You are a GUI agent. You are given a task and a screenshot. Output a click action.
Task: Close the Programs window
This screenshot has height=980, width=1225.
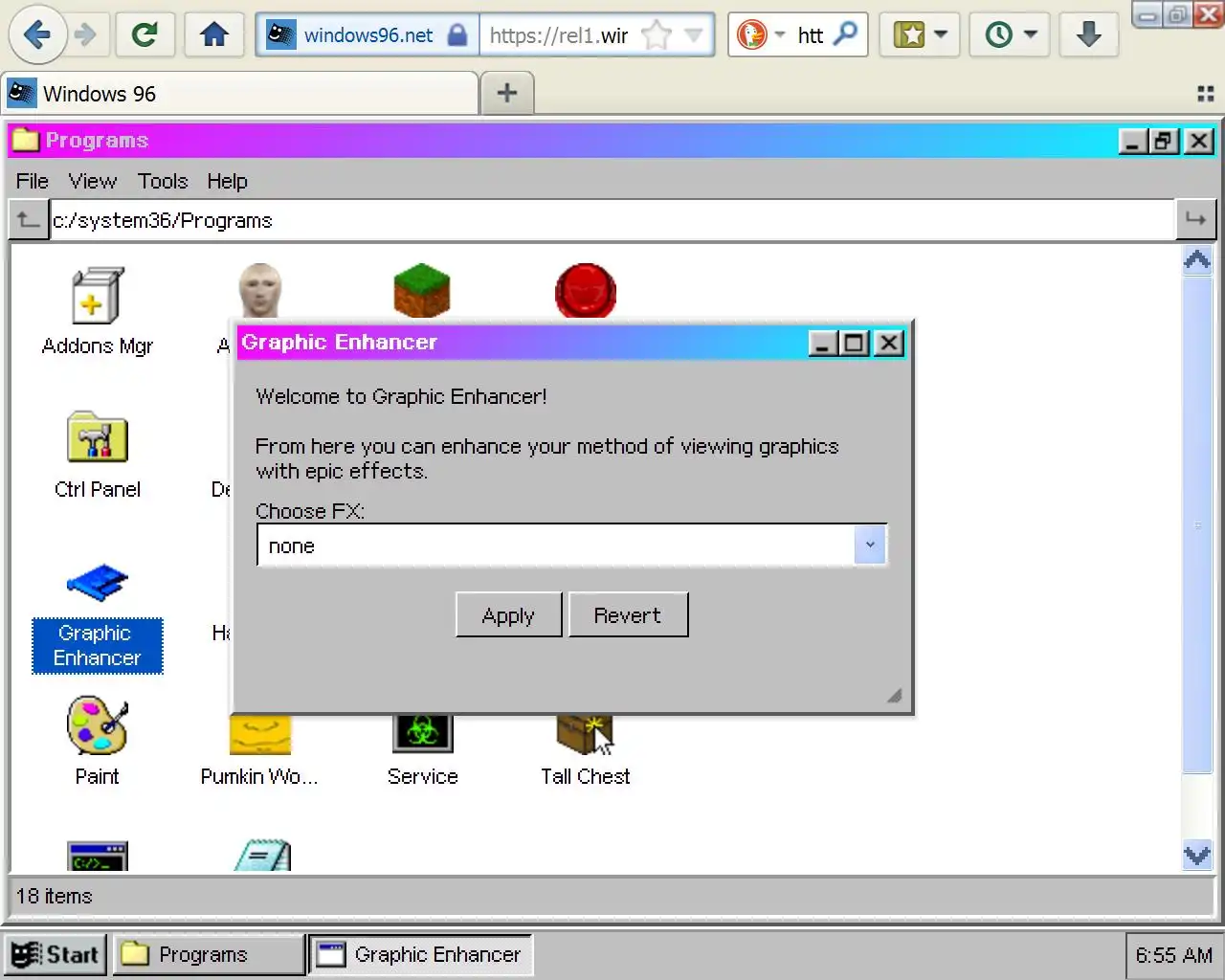click(x=1199, y=142)
